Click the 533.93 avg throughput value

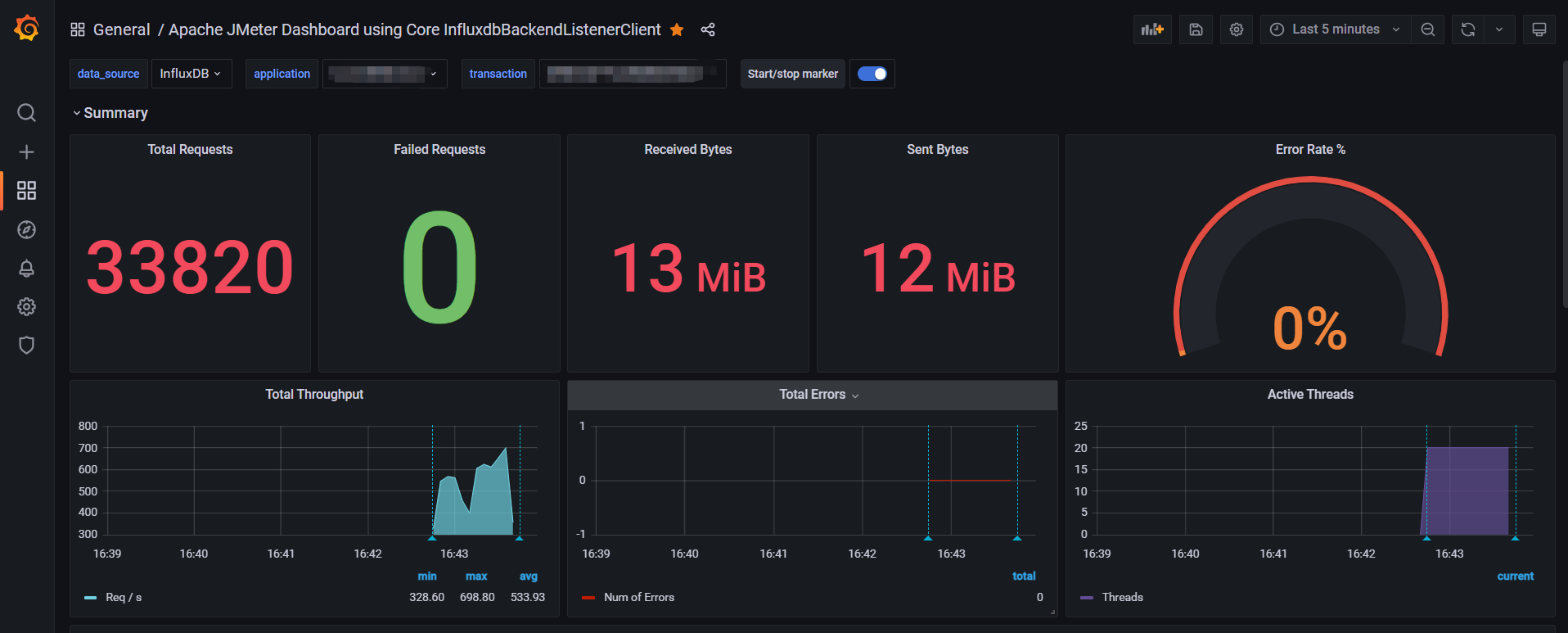point(528,597)
